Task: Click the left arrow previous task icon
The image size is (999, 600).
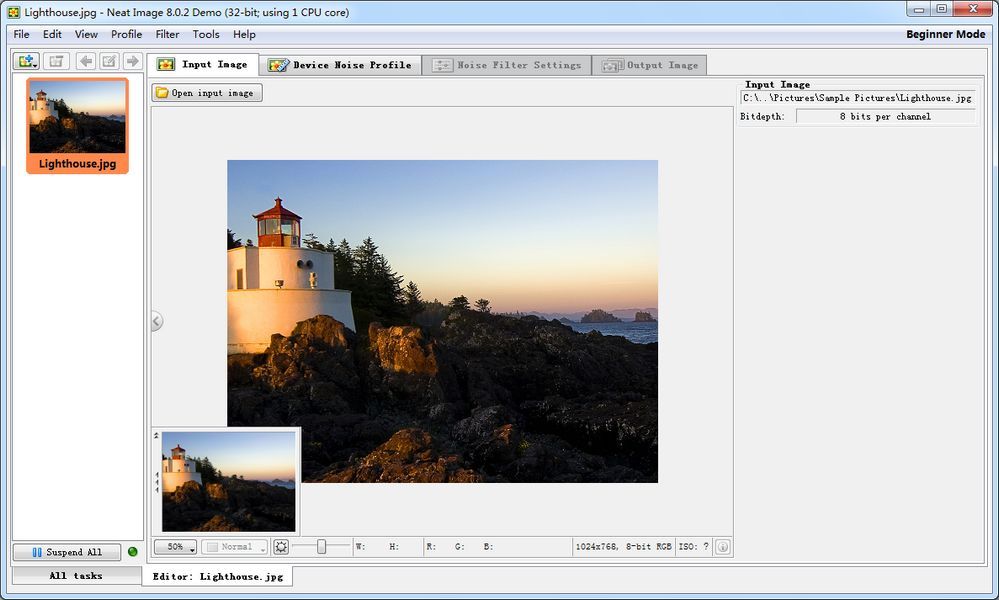Action: click(86, 61)
